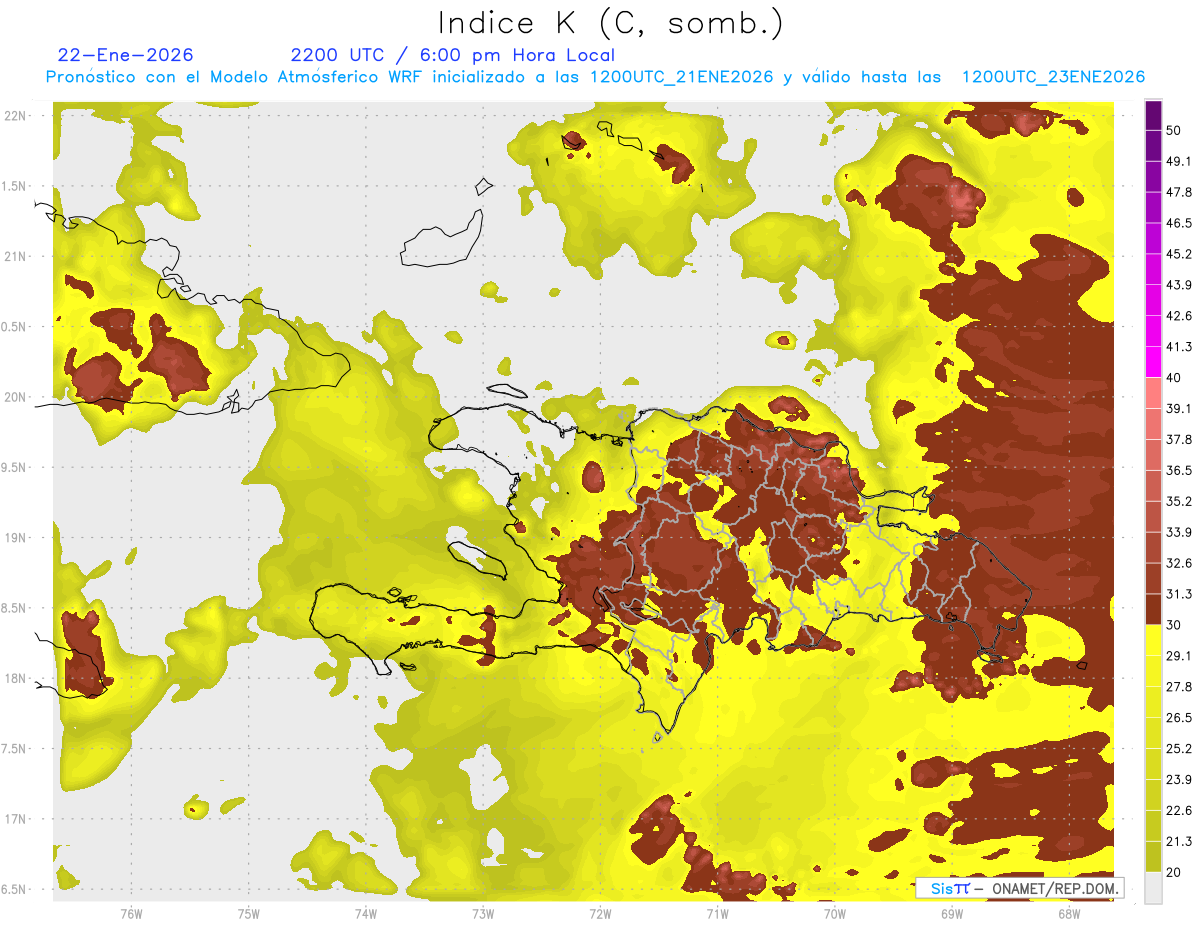Click the colorbar value '21.3'
The image size is (1200, 927).
tap(1179, 840)
